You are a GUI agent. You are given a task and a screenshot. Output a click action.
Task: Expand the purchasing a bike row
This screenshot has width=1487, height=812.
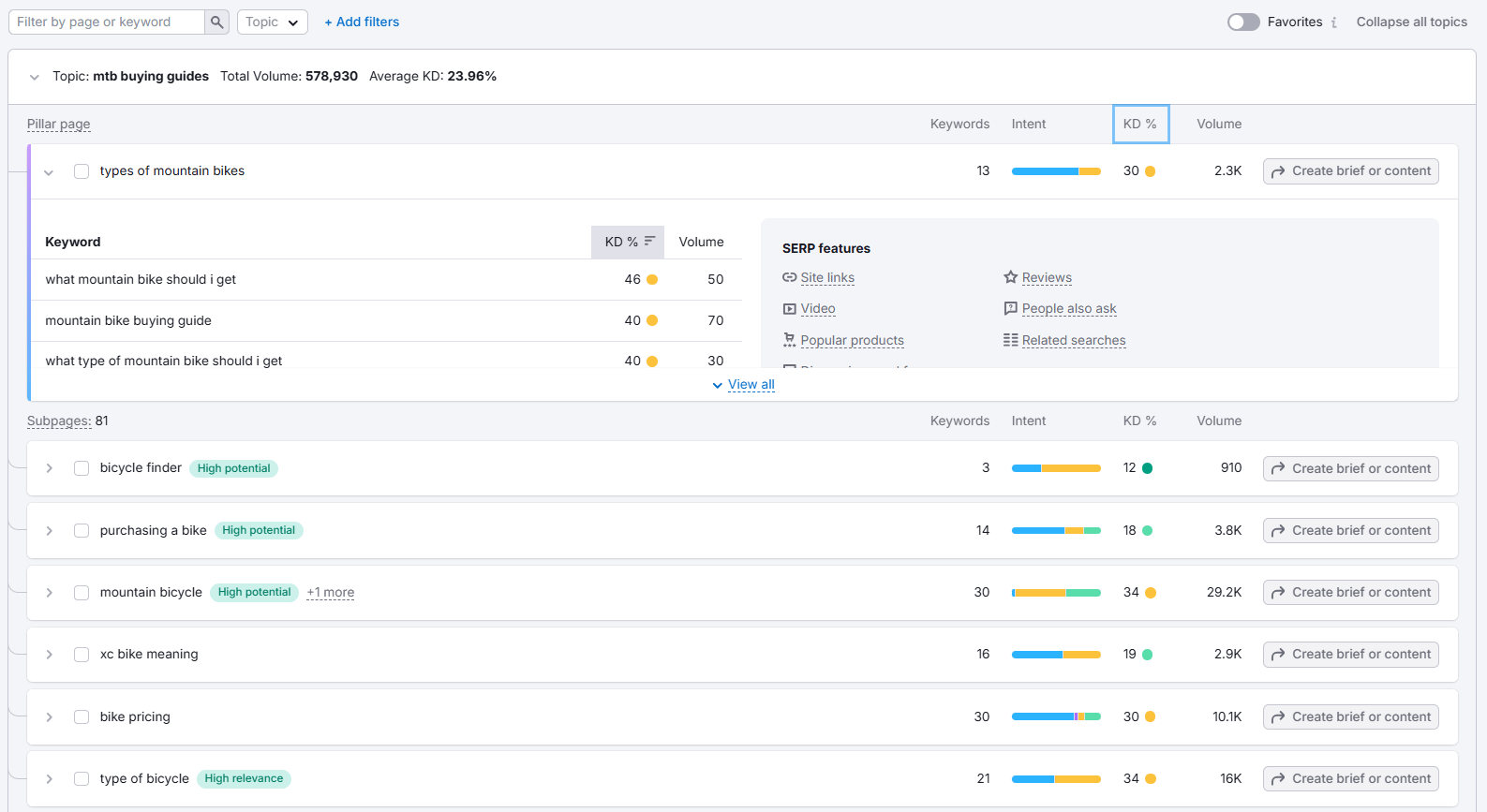[50, 531]
